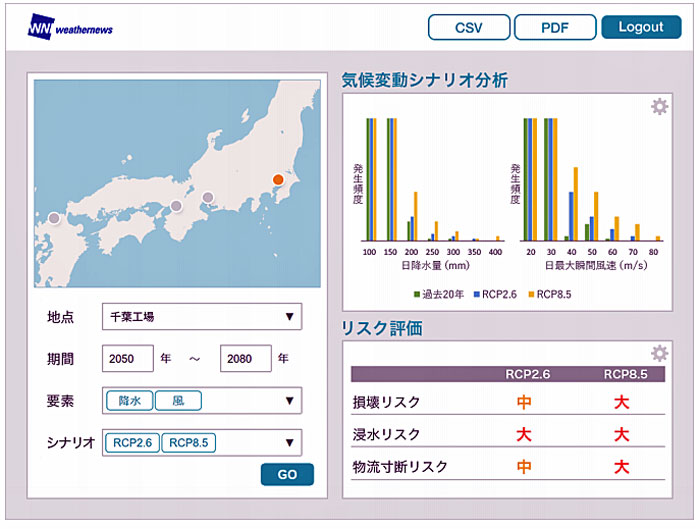The height and width of the screenshot is (529, 700).
Task: Click the 日最大瞬間風速 (m/s) axis label
Action: pos(596,266)
